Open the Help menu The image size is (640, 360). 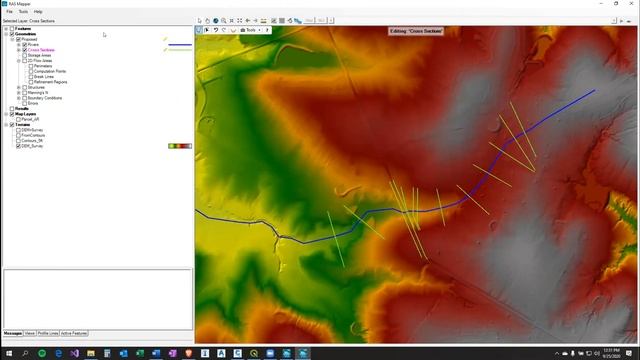38,12
